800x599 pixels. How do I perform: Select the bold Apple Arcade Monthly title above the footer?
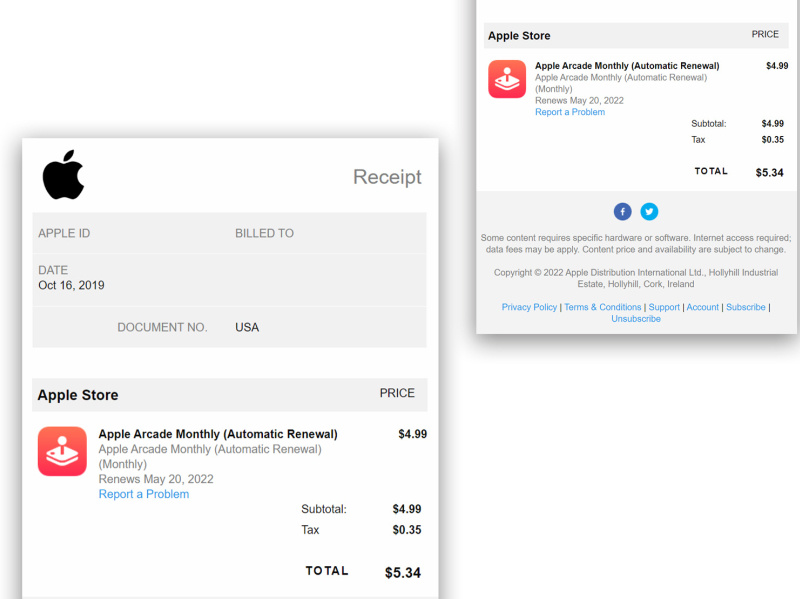(x=627, y=66)
